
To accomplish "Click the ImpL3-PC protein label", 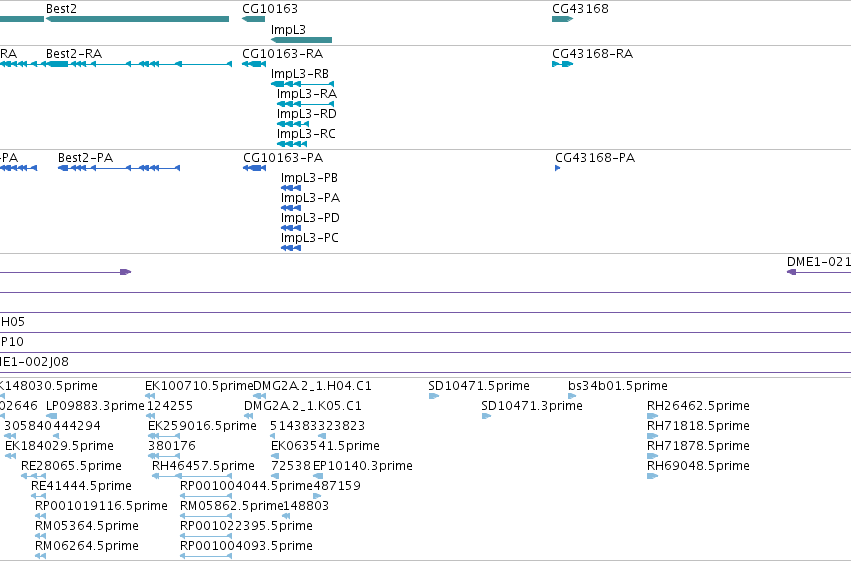I will (x=310, y=238).
